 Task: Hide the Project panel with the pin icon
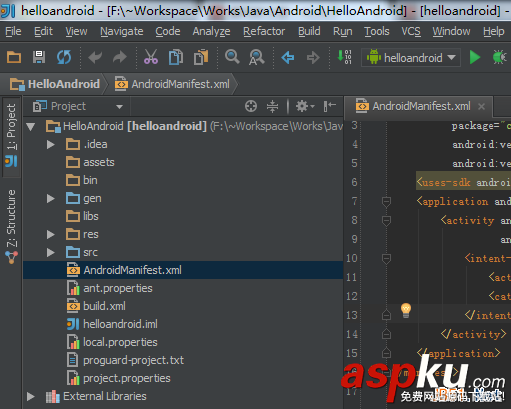click(329, 106)
